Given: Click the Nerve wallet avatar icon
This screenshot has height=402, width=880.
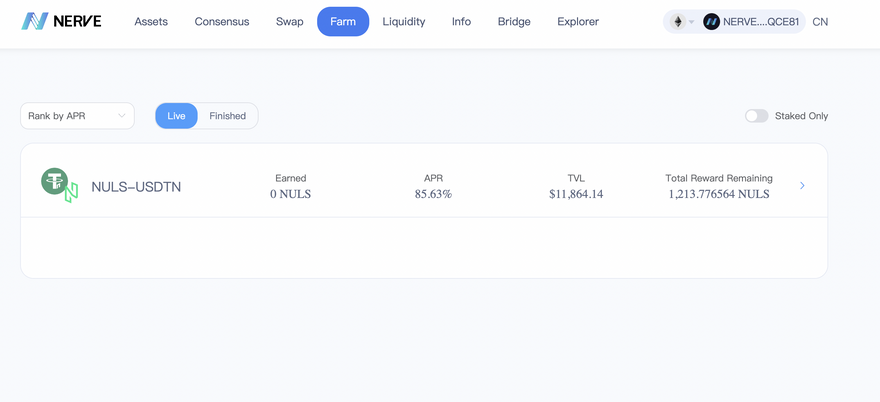Looking at the screenshot, I should click(x=712, y=22).
